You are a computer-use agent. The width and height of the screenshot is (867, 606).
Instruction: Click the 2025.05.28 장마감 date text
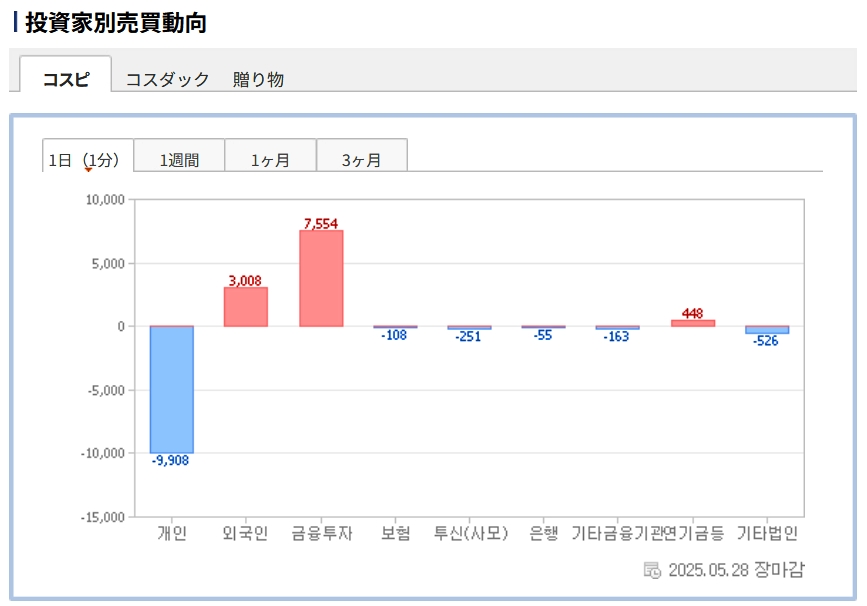coord(735,570)
